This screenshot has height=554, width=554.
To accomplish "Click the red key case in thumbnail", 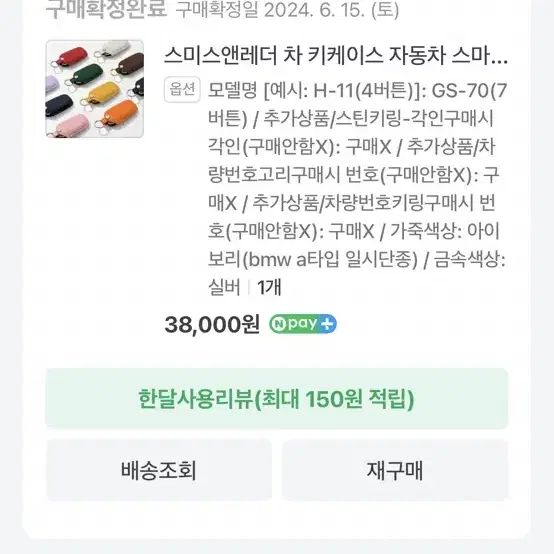I will pyautogui.click(x=73, y=56).
